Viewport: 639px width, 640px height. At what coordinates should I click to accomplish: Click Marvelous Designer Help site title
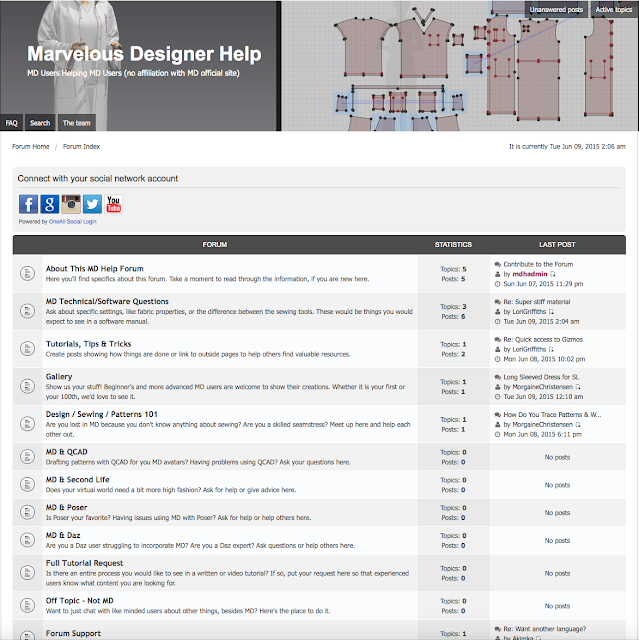coord(144,54)
